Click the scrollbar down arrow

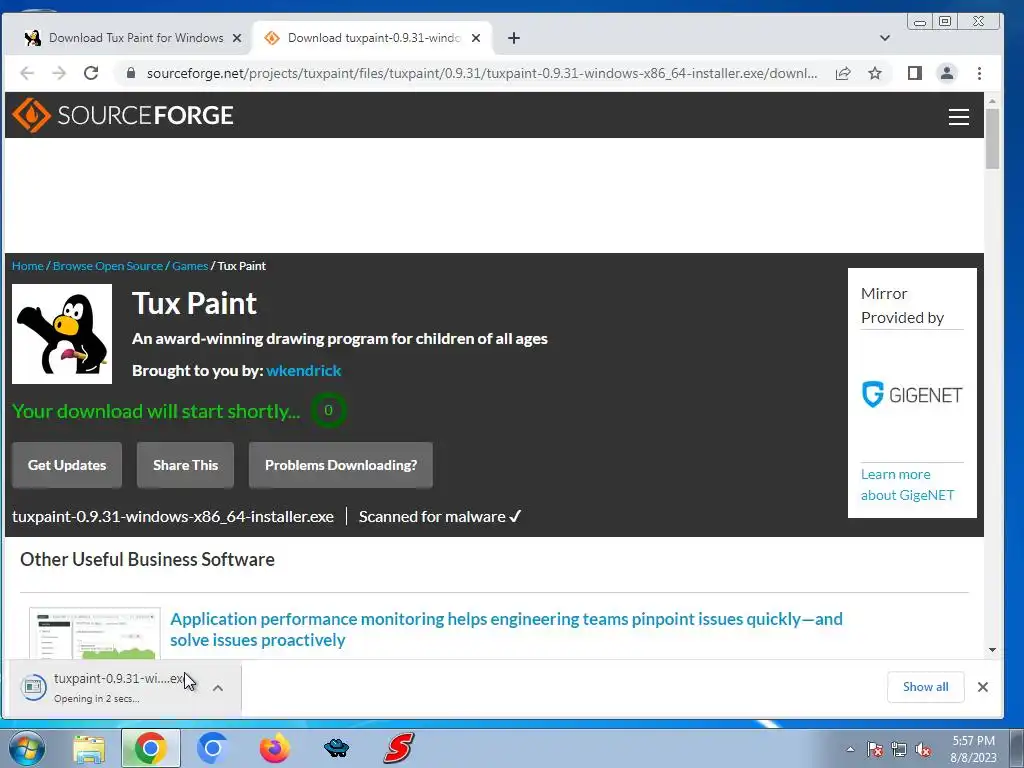[992, 650]
